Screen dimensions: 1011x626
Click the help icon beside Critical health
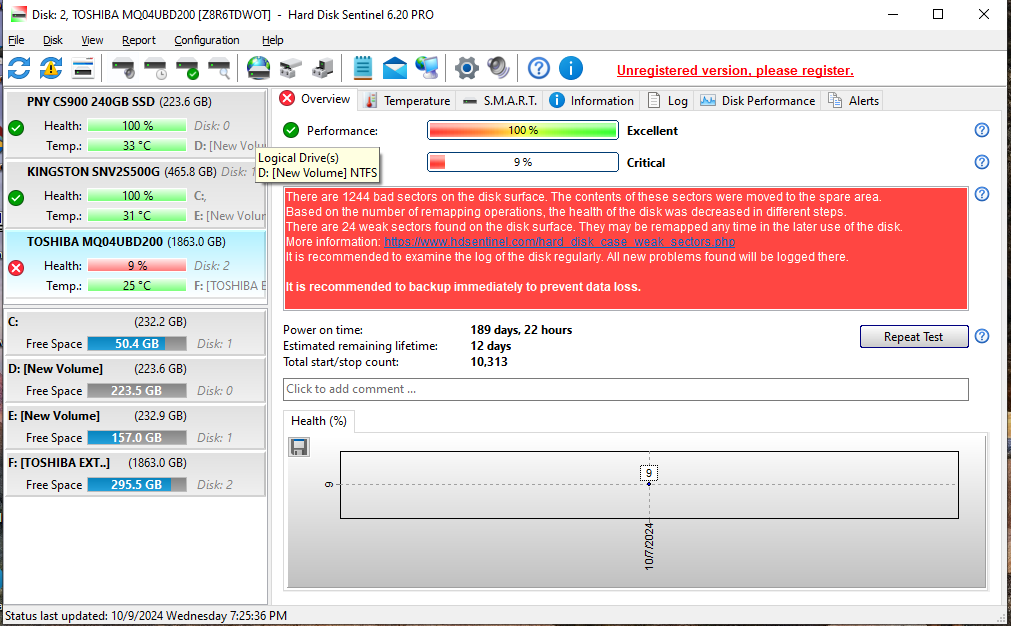pos(981,162)
